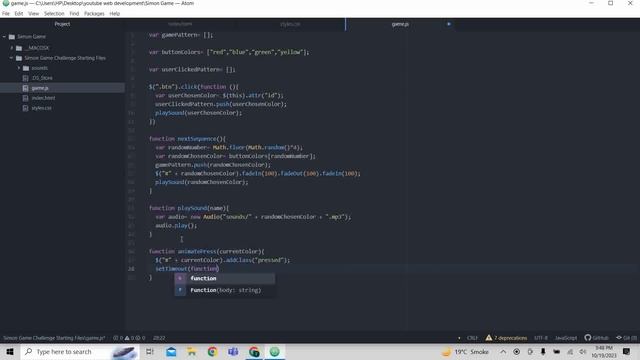Screen dimensions: 640x360
Task: Open the Mail app on taskbar
Action: click(x=171, y=351)
